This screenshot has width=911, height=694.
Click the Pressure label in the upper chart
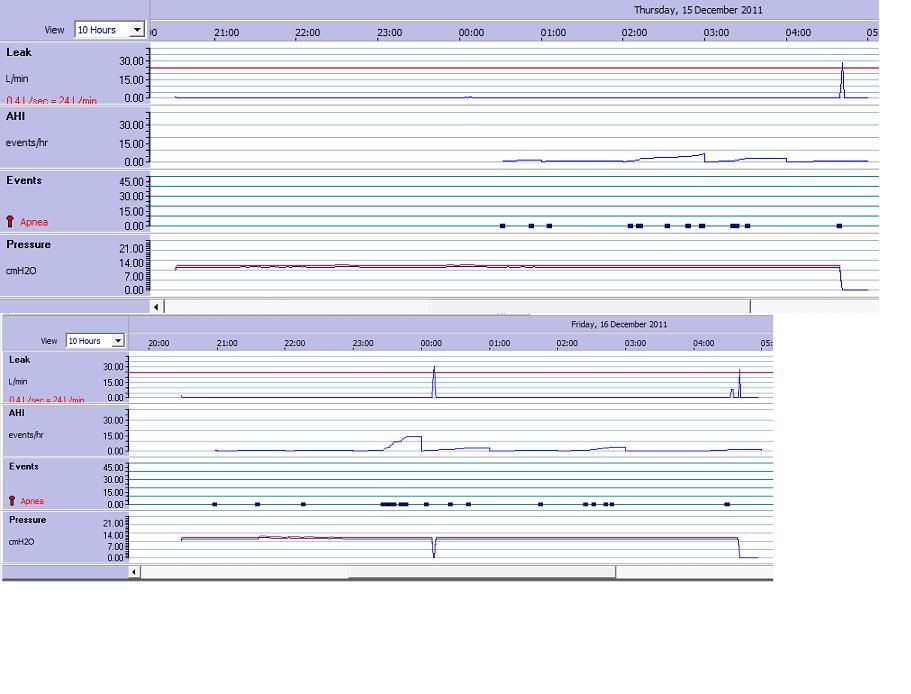(x=28, y=244)
